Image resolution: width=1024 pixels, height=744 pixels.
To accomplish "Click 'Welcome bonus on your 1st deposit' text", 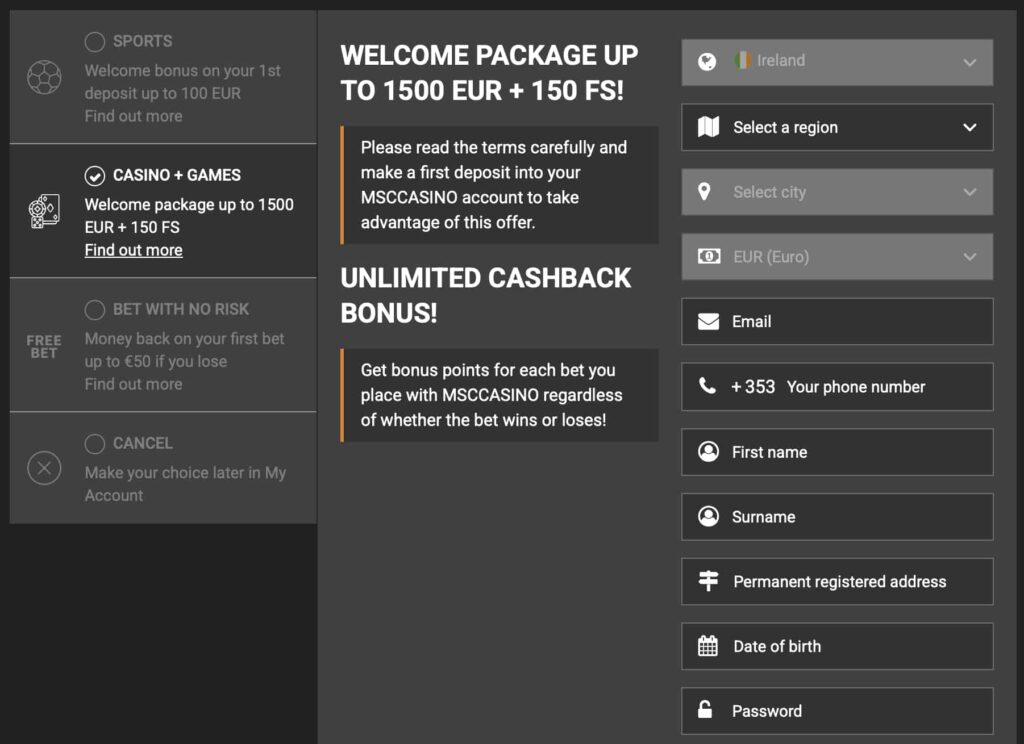I will click(182, 82).
